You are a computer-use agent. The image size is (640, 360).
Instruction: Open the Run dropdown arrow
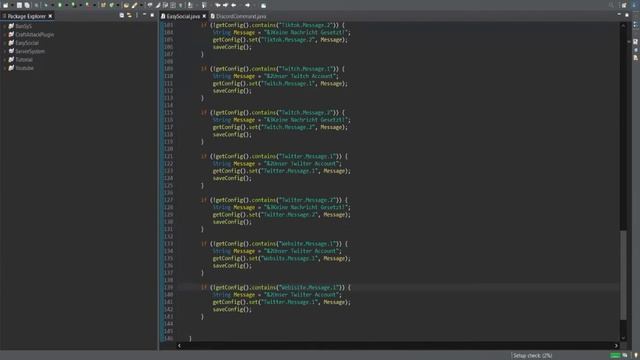[66, 5]
